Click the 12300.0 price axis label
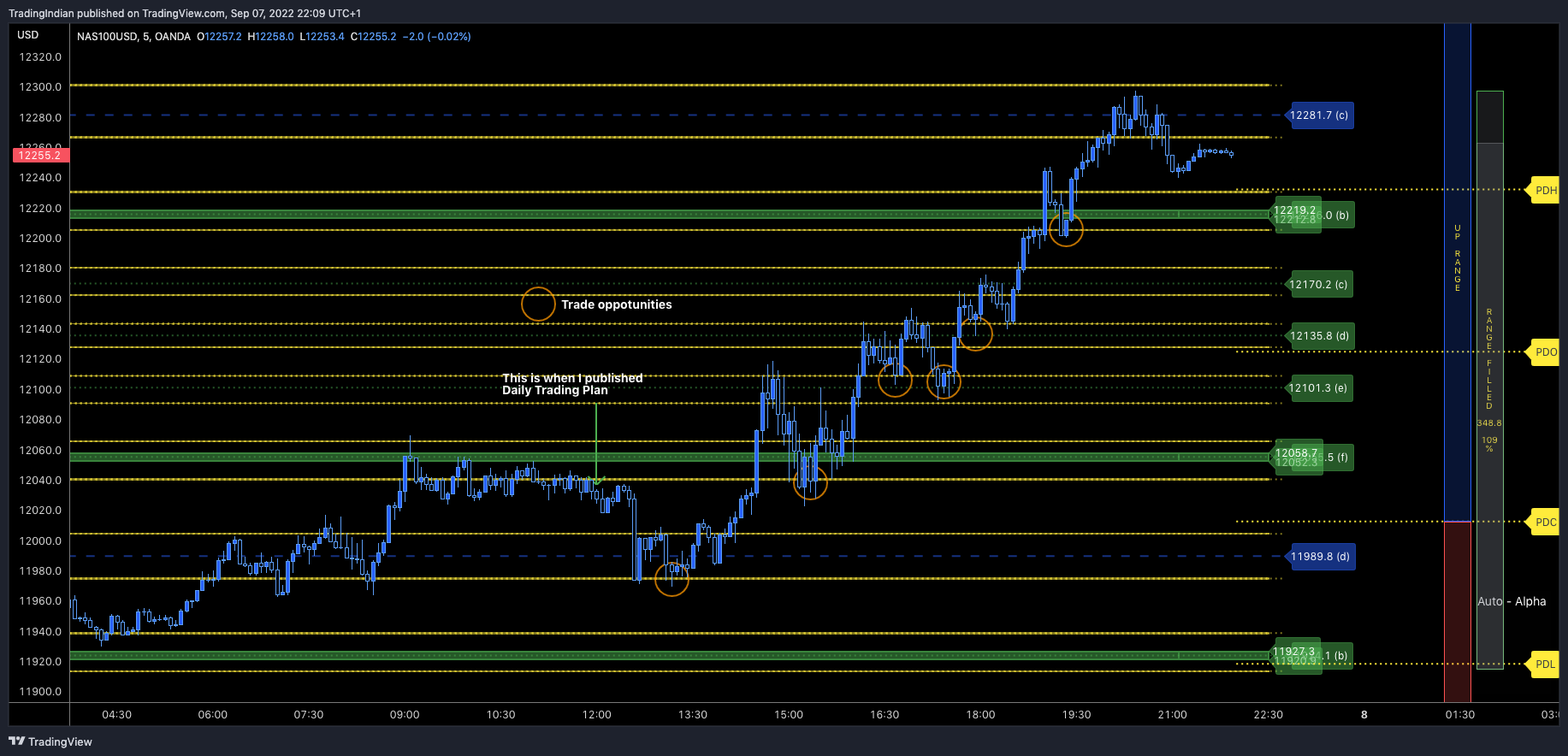Image resolution: width=1568 pixels, height=756 pixels. point(40,87)
